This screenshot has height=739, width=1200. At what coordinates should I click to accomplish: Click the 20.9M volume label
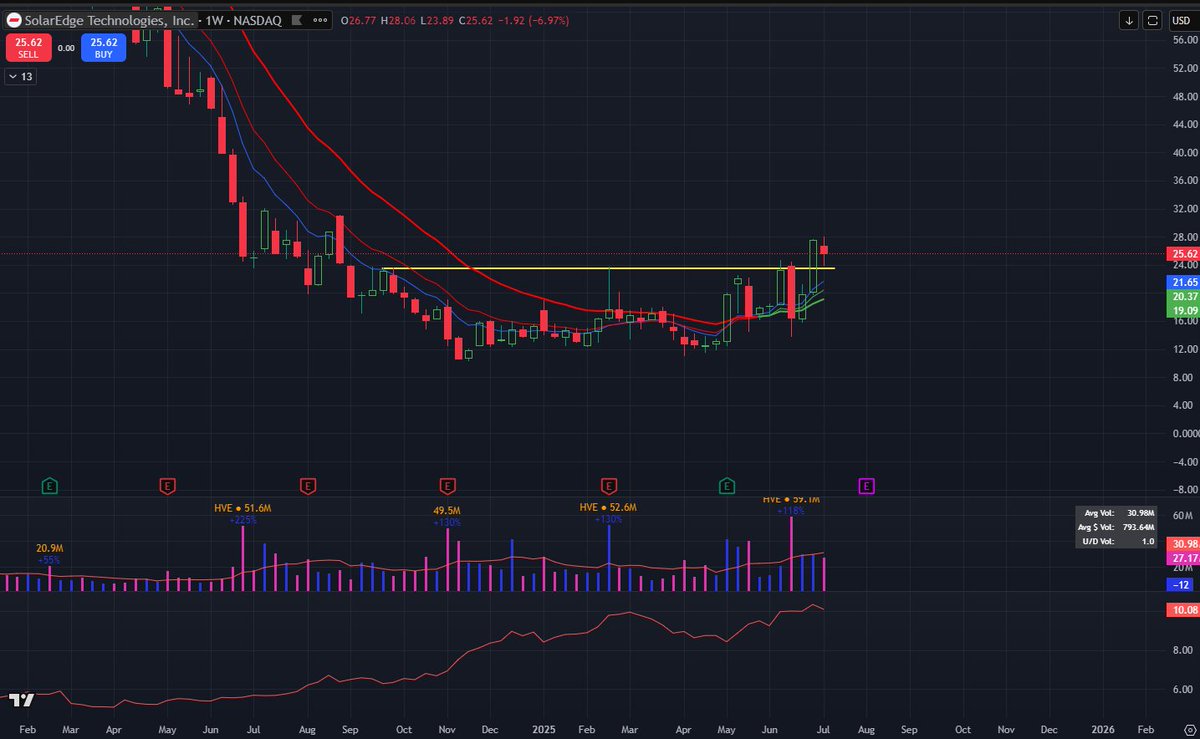click(x=50, y=548)
